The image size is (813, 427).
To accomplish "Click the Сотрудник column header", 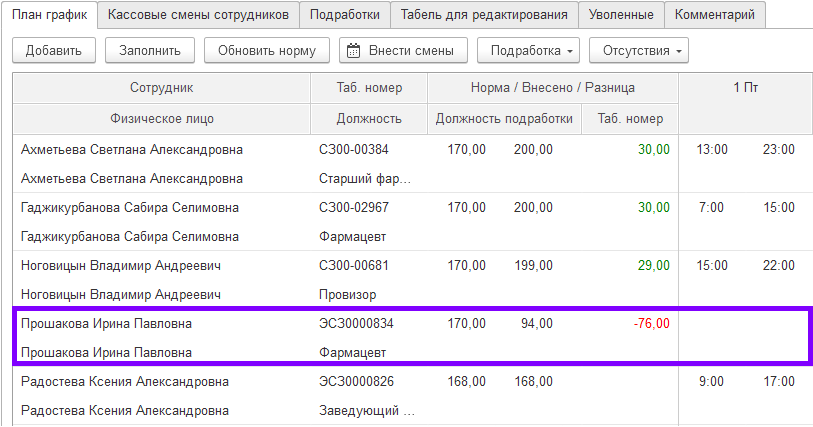I will point(161,88).
